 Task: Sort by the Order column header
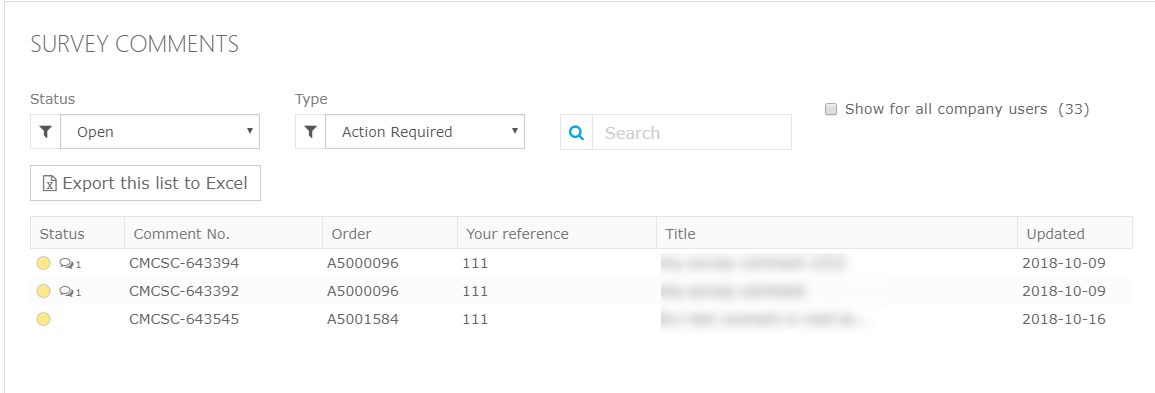(x=351, y=234)
